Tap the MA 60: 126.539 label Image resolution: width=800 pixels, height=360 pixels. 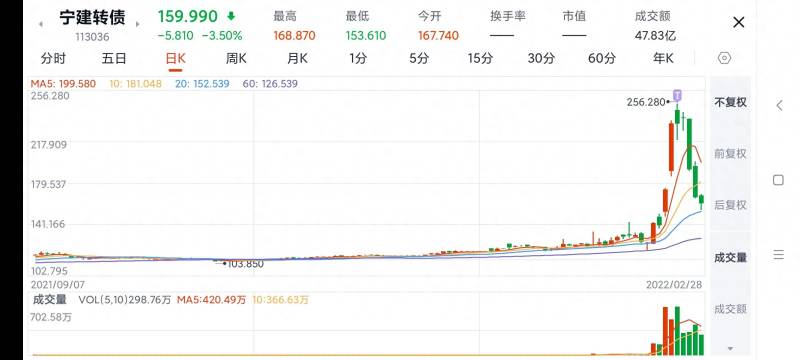pyautogui.click(x=270, y=84)
